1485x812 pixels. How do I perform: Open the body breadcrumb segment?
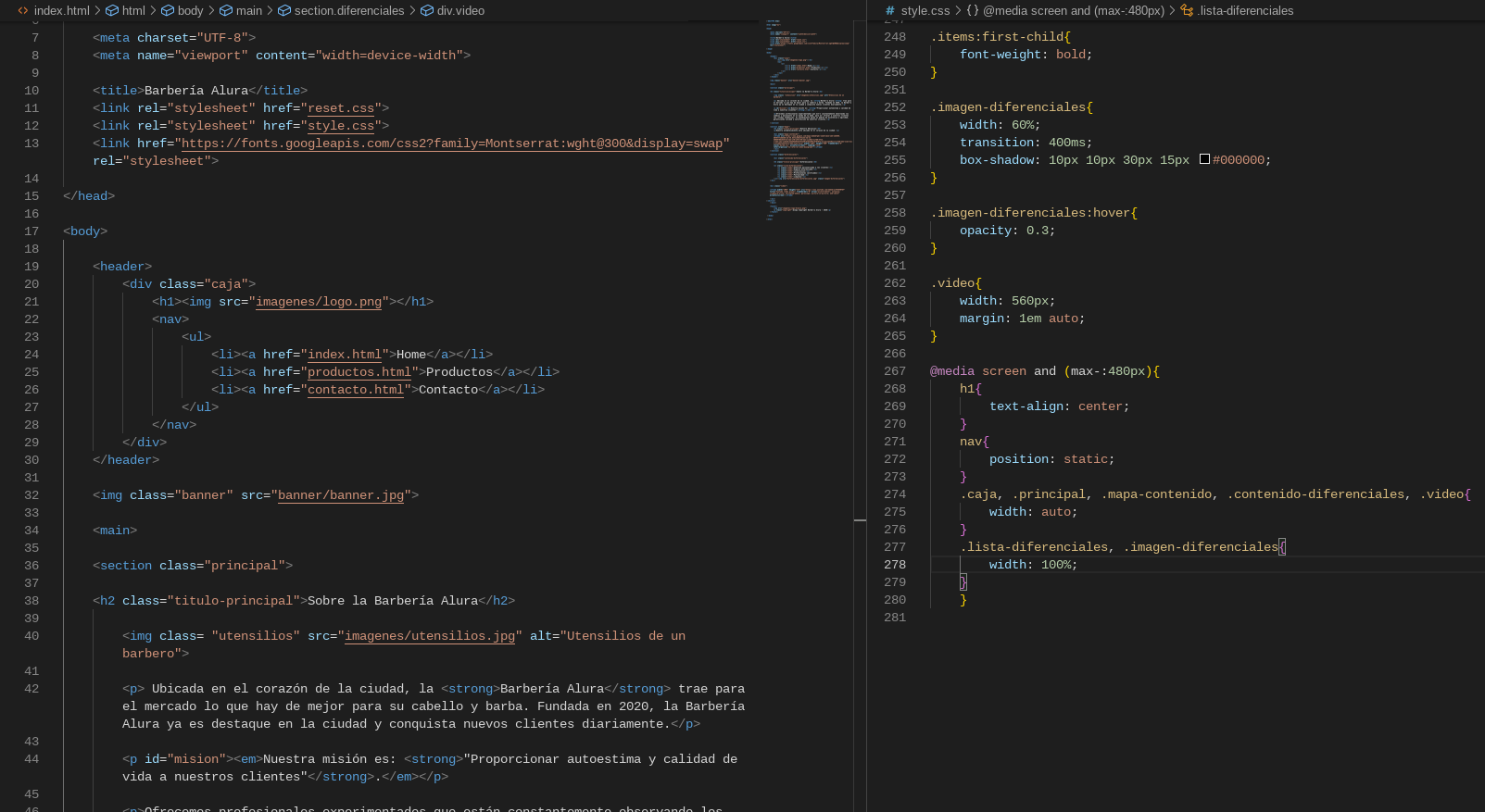click(x=191, y=11)
